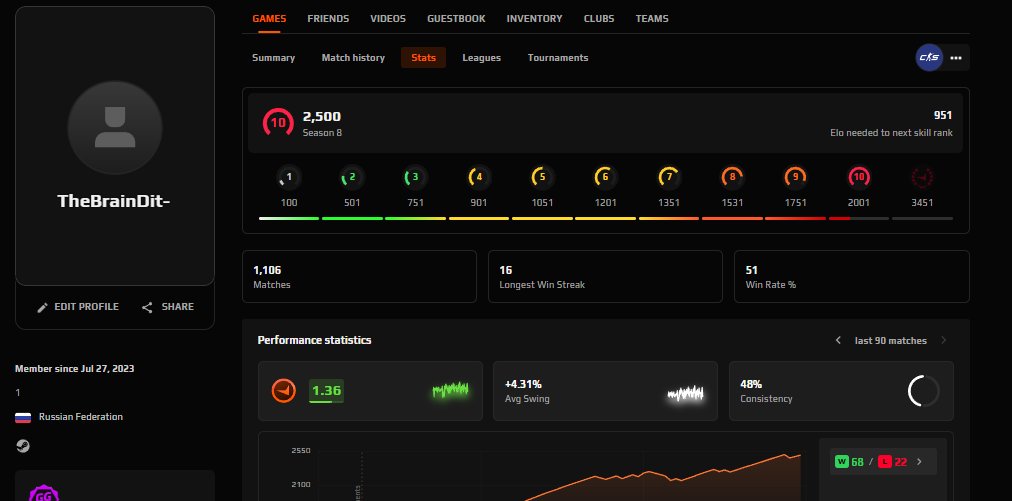The height and width of the screenshot is (501, 1012).
Task: Click the Consistency circular progress ring
Action: tap(924, 391)
